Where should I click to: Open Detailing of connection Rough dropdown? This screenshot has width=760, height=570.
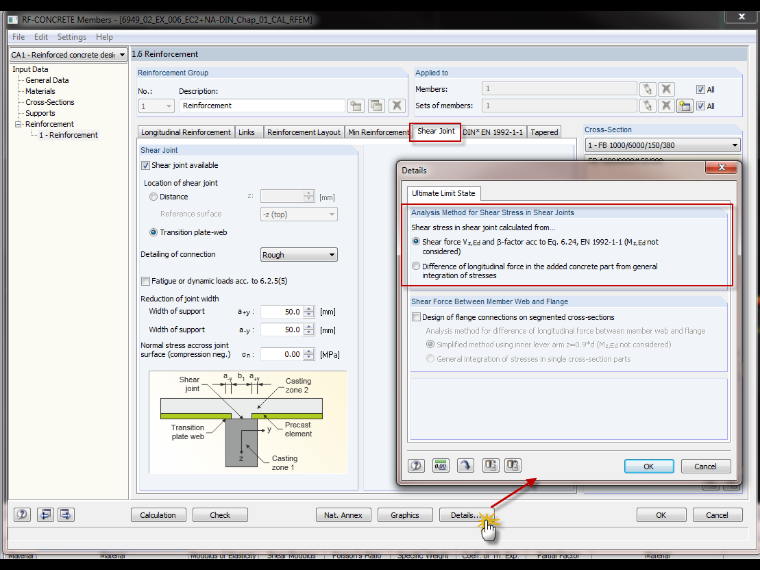point(299,255)
